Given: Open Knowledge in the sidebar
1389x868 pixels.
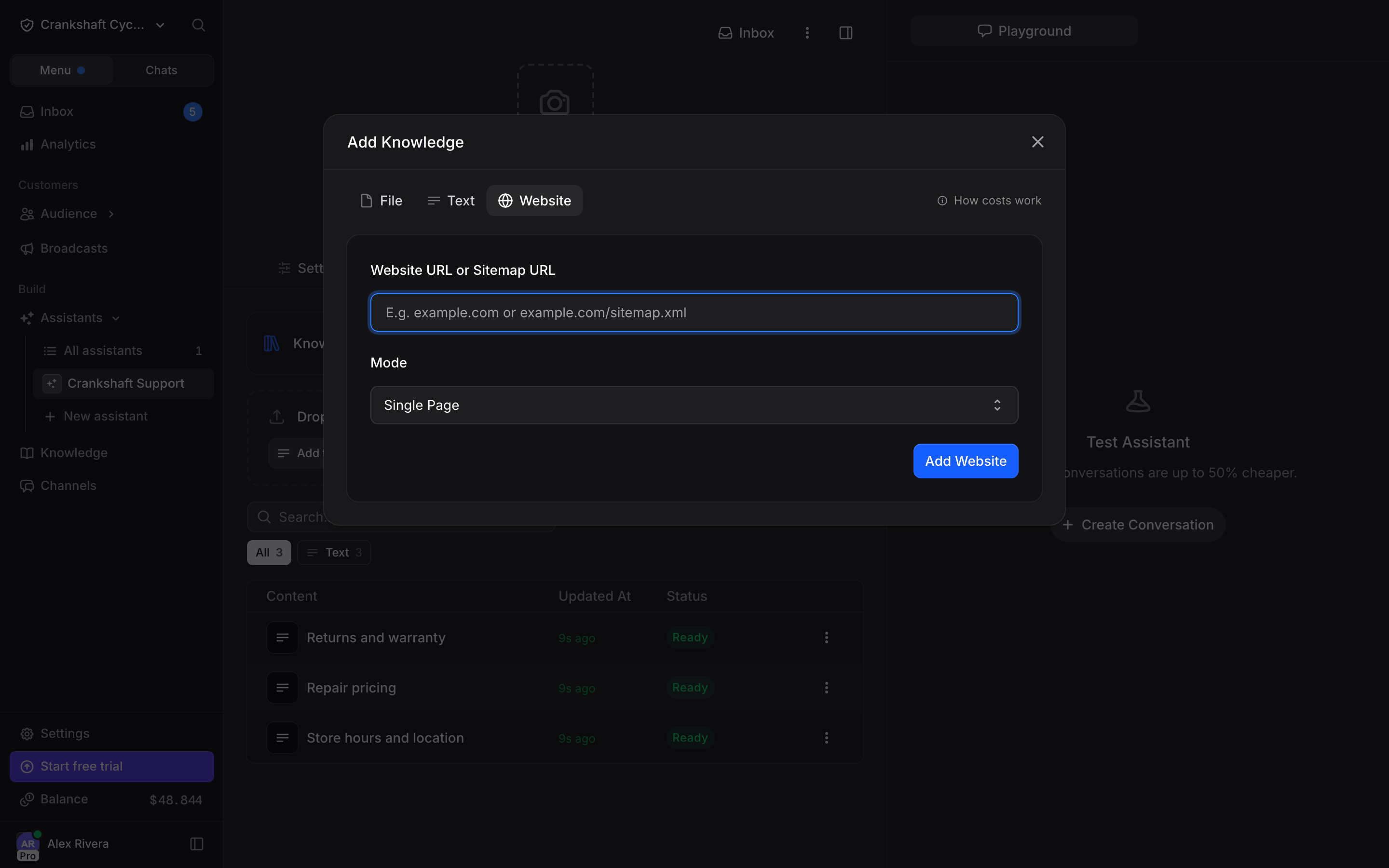Looking at the screenshot, I should [x=111, y=452].
